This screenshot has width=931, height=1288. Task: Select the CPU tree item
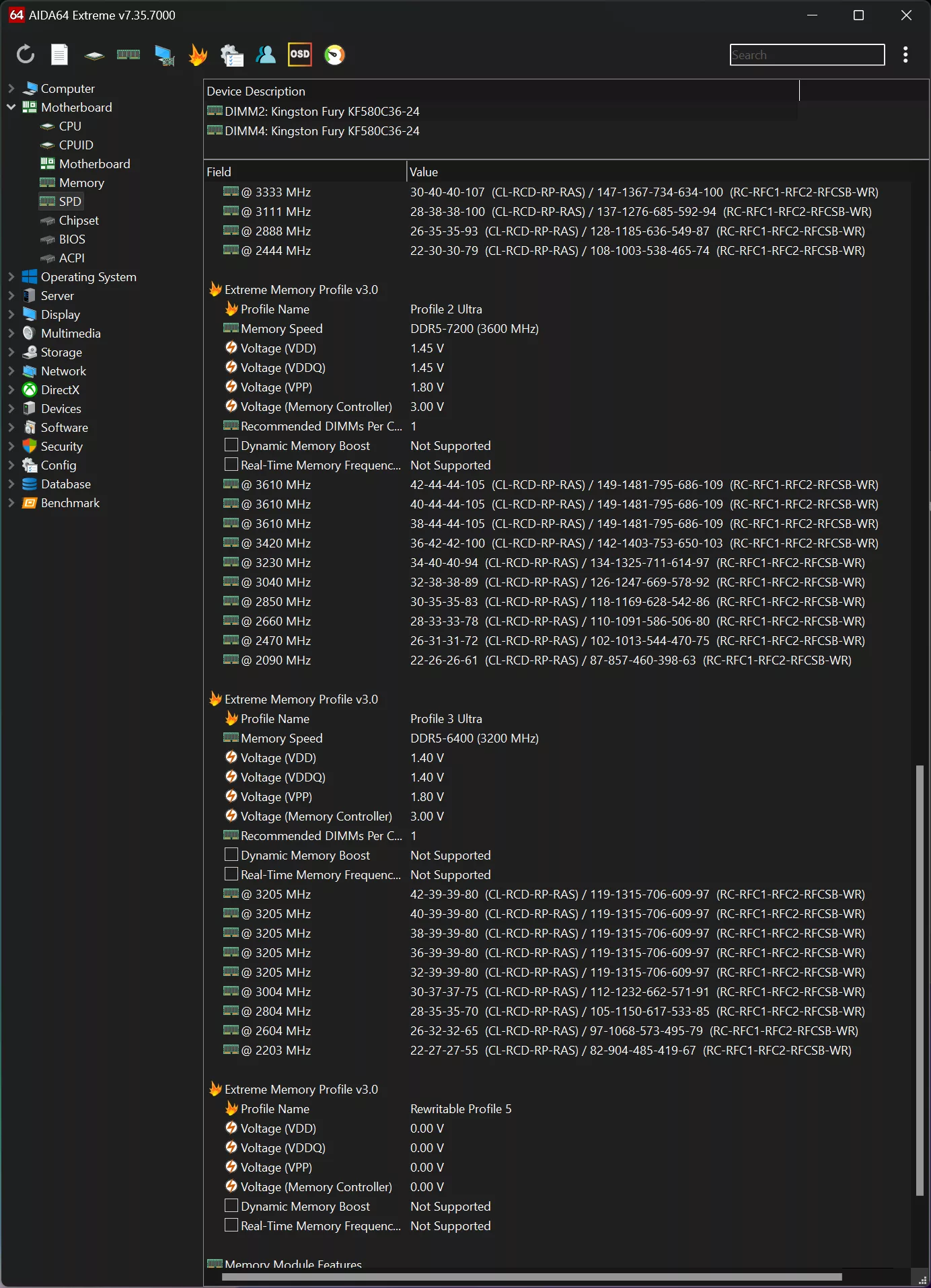coord(70,126)
